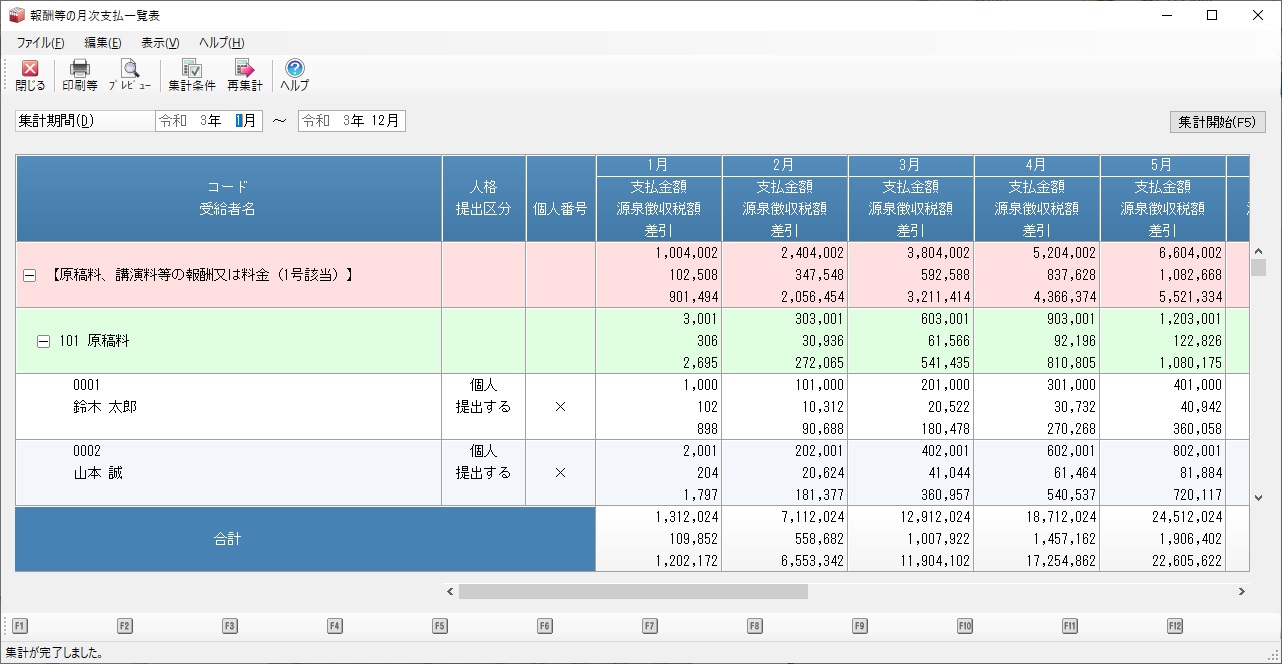Collapse the 原稿料、講演料等の報酬 group
The image size is (1282, 664).
(30, 275)
